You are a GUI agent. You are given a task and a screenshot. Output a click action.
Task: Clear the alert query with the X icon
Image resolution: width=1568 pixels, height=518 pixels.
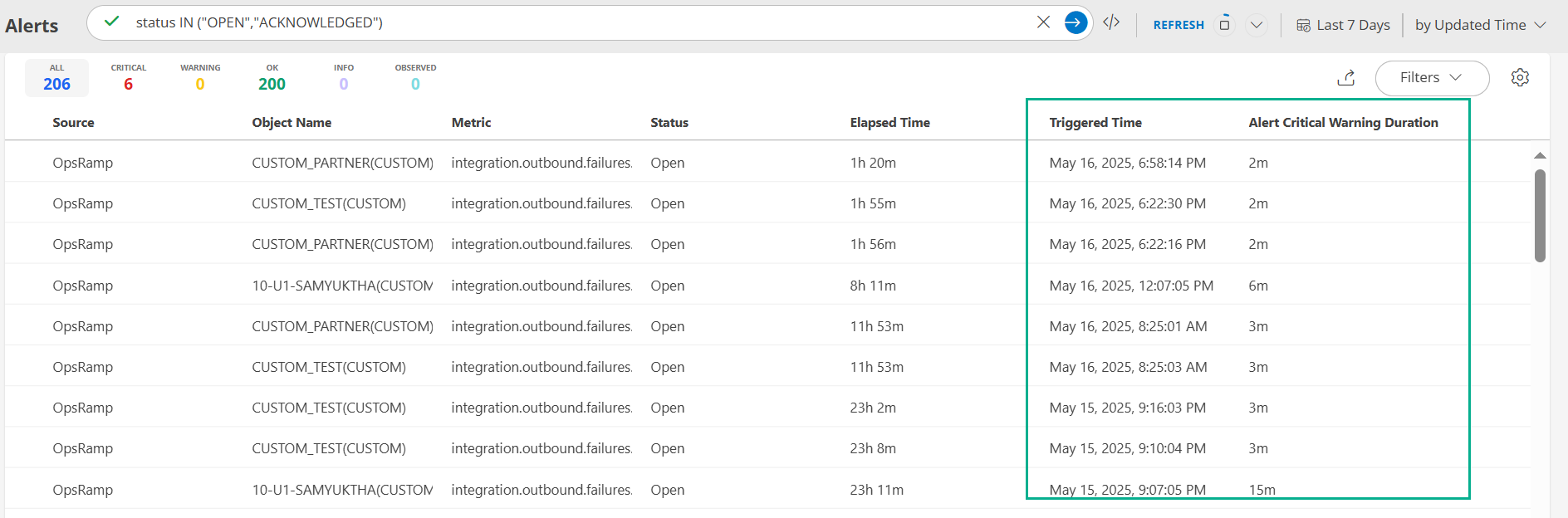[x=1043, y=22]
